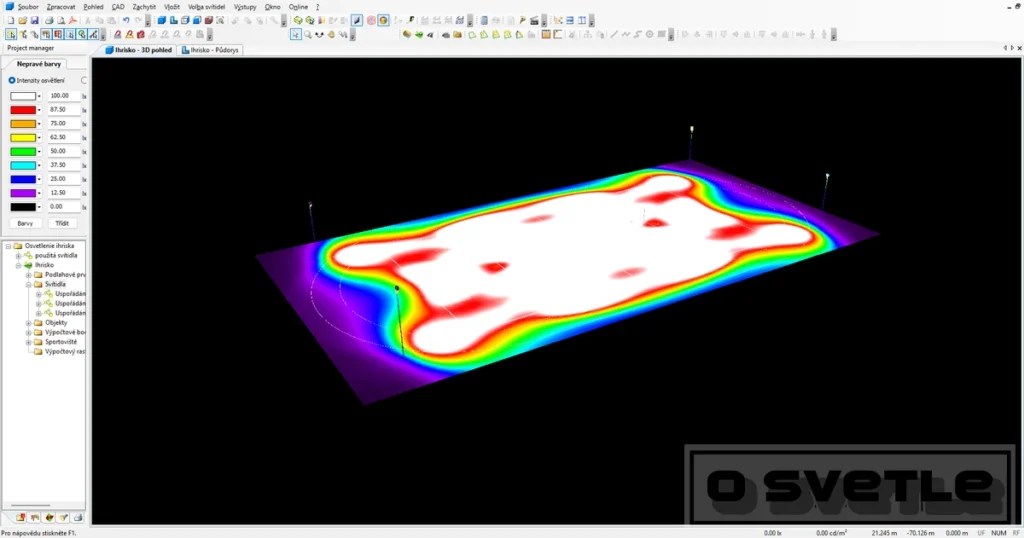Open the yellow colour dropdown for 62.50
The width and height of the screenshot is (1024, 538).
click(39, 137)
